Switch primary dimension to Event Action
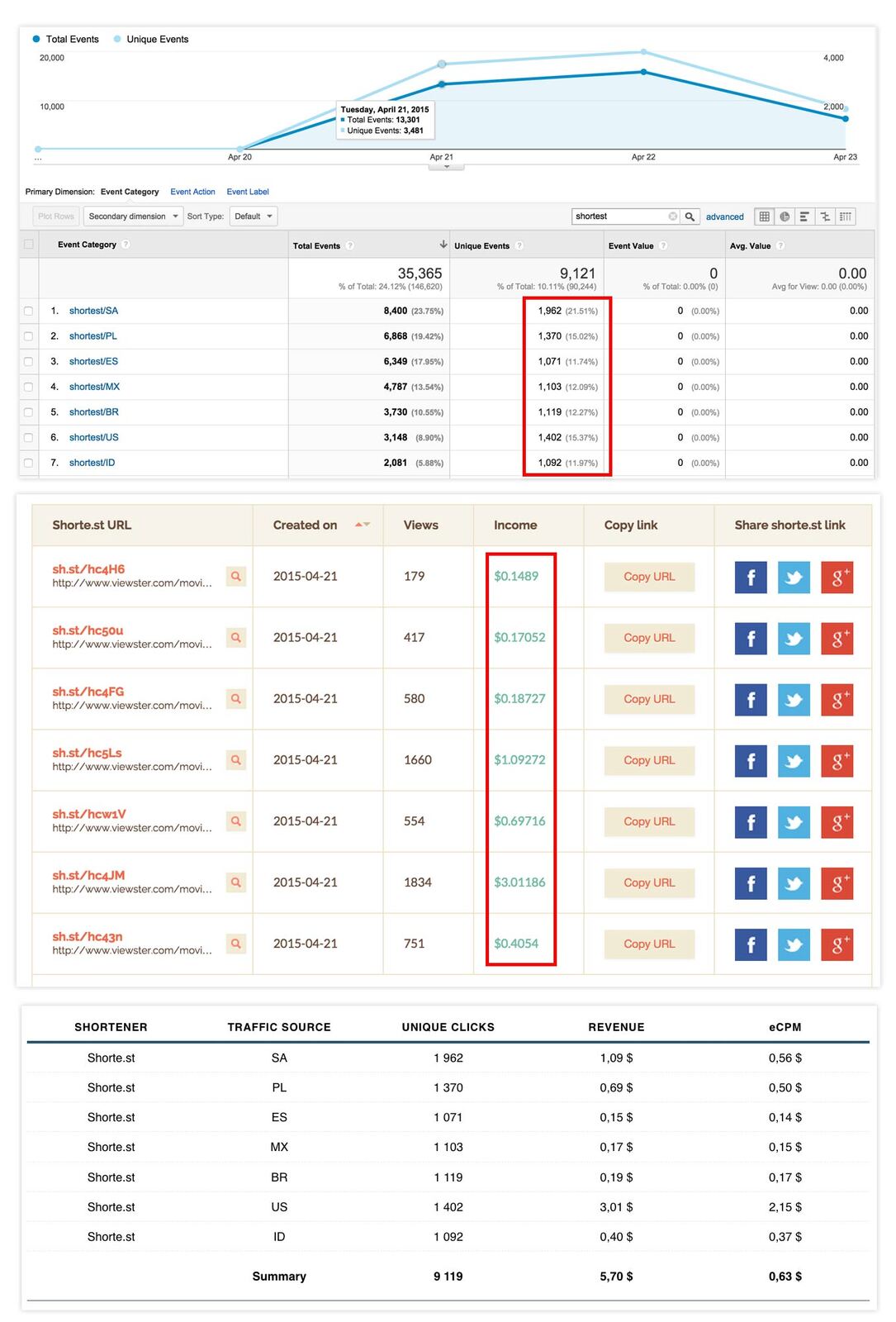Image resolution: width=896 pixels, height=1322 pixels. pos(192,192)
